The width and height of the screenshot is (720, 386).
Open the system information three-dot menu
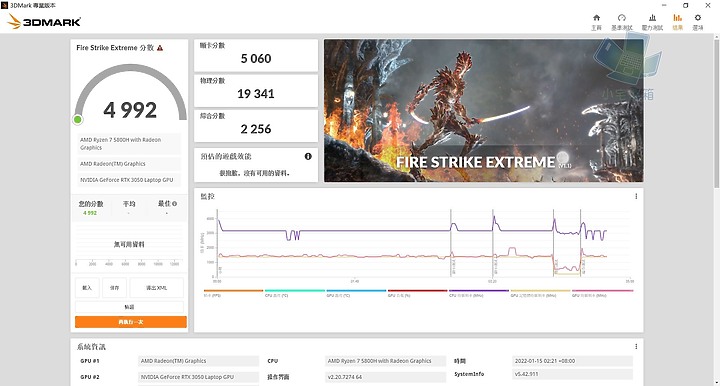[636, 347]
